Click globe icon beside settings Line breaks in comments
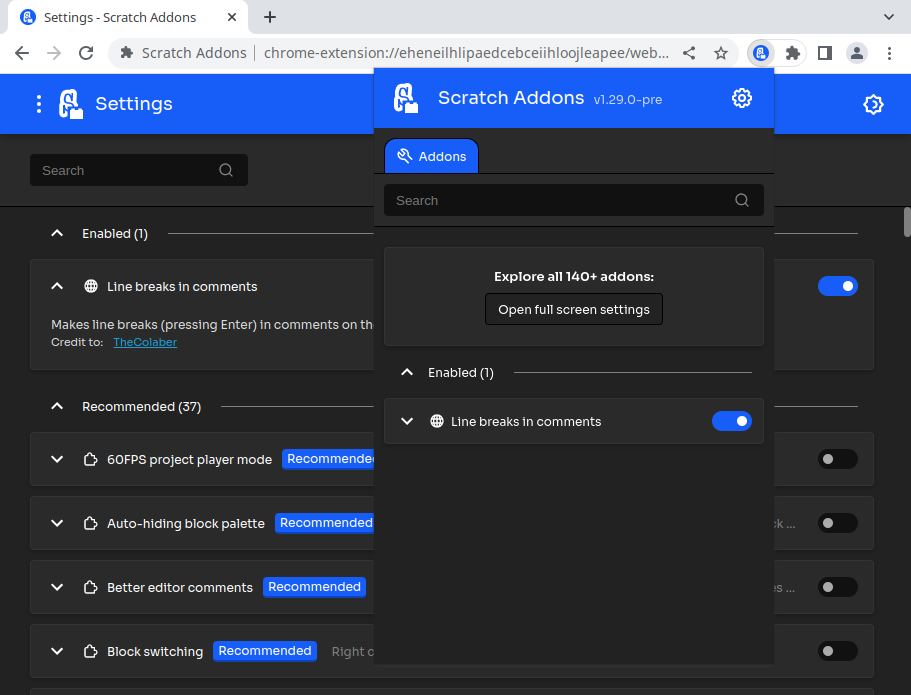911x695 pixels. click(x=91, y=286)
